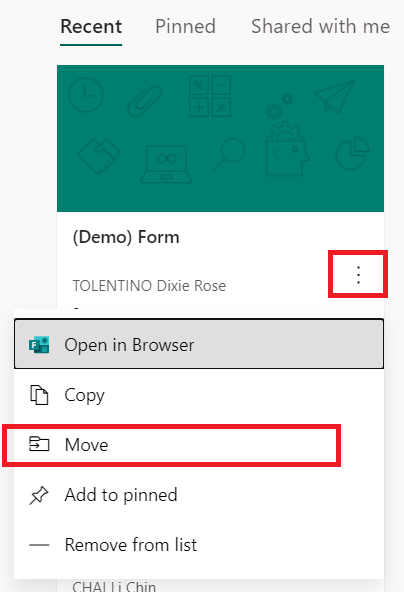Click the paper plane icon on the banner
Image resolution: width=404 pixels, height=592 pixels.
(x=335, y=96)
